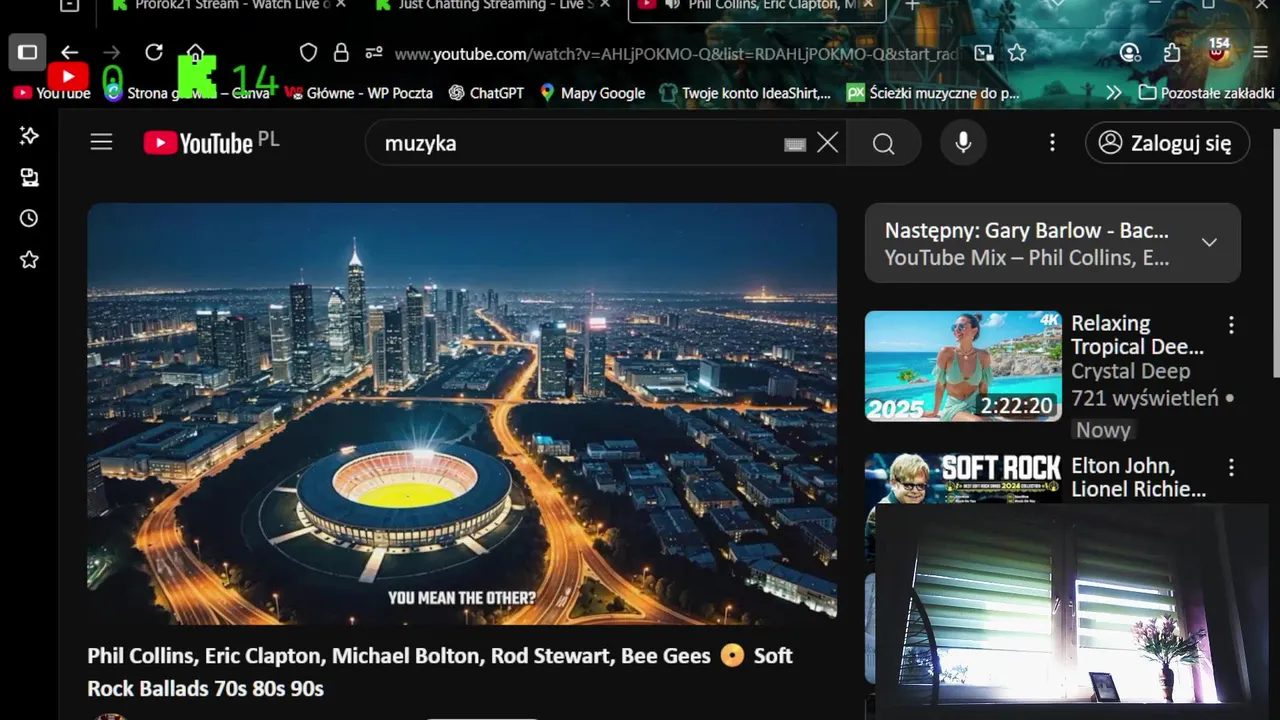Open the AI sparkle icon in sidebar
This screenshot has height=720, width=1280.
coord(29,136)
